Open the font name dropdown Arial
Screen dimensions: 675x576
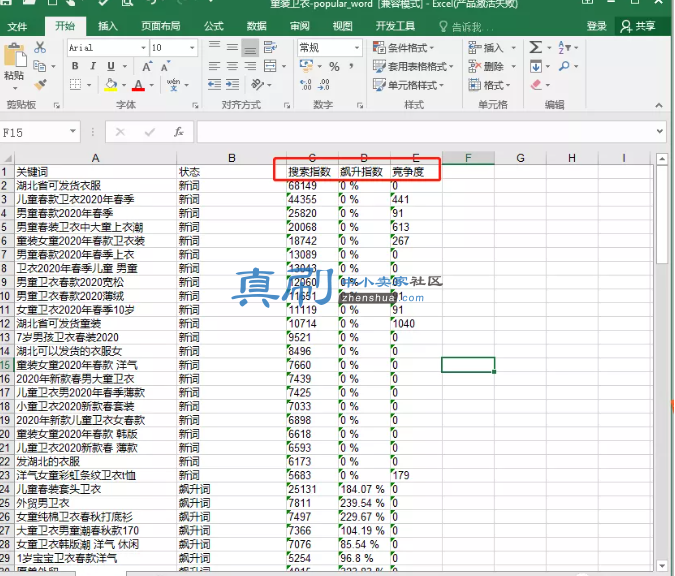coord(143,48)
